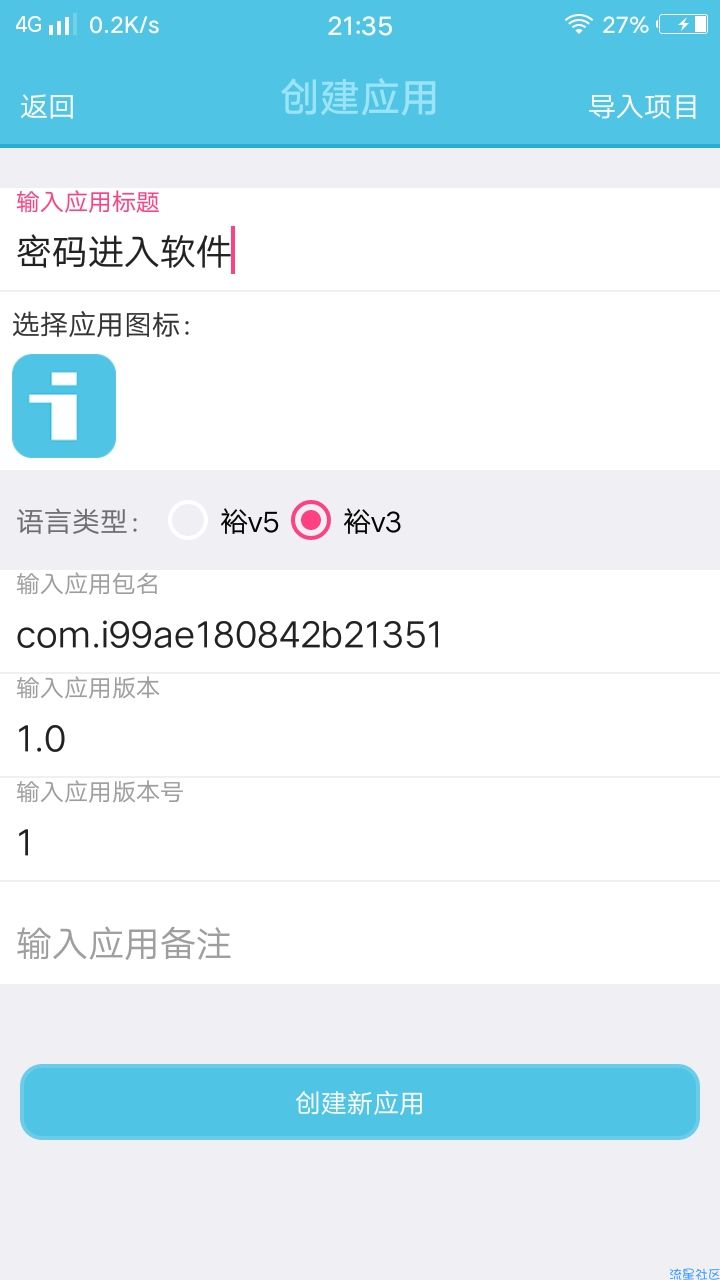Tap the 4G signal bars icon
This screenshot has width=720, height=1280.
click(x=61, y=25)
